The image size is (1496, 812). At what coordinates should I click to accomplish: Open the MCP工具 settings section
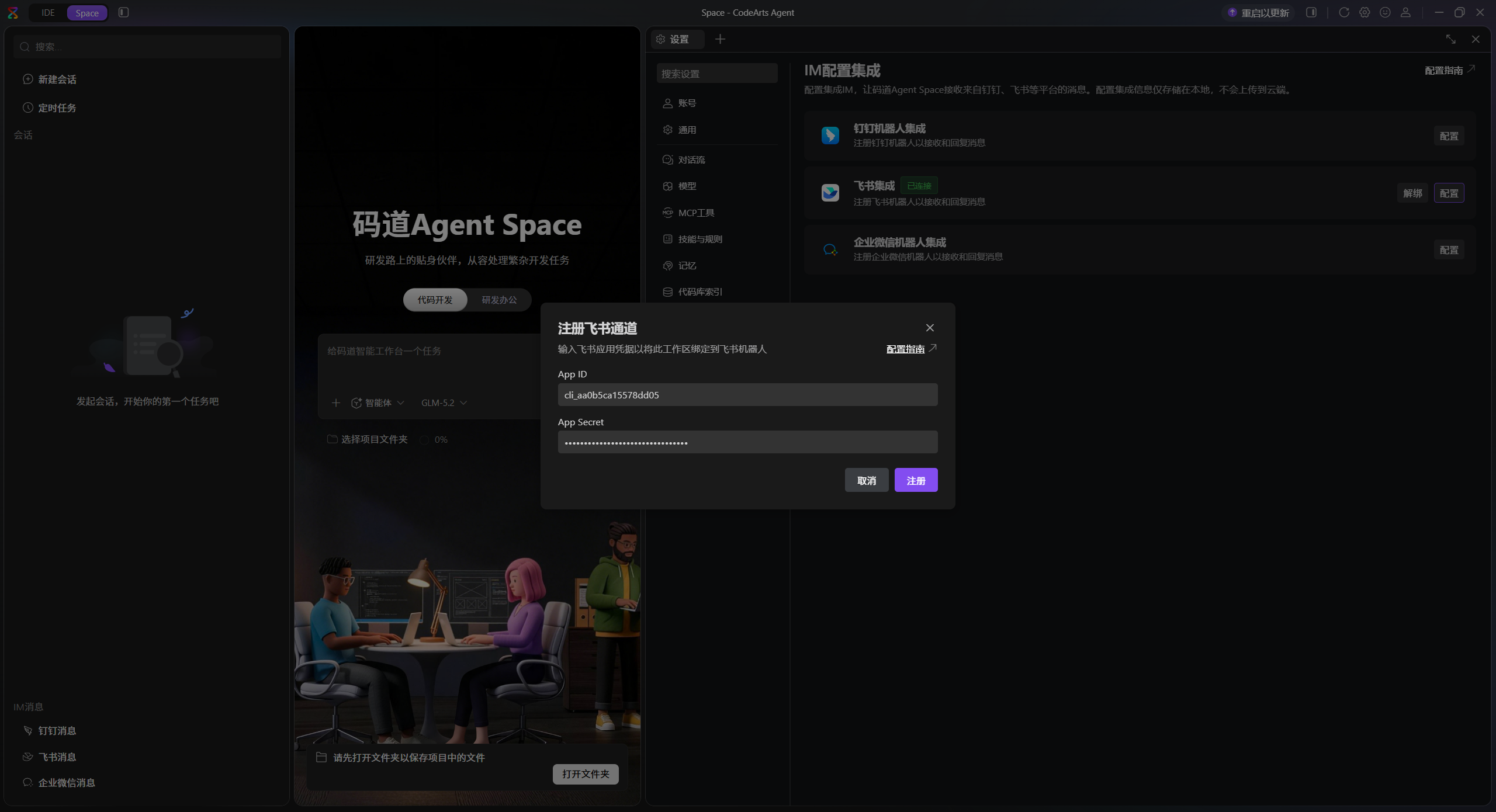tap(718, 213)
